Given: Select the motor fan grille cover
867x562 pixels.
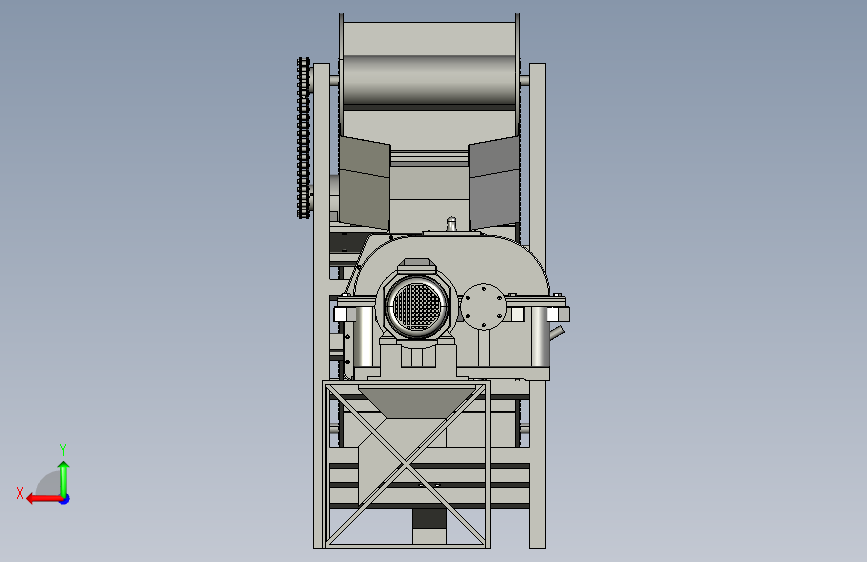Looking at the screenshot, I should click(416, 305).
